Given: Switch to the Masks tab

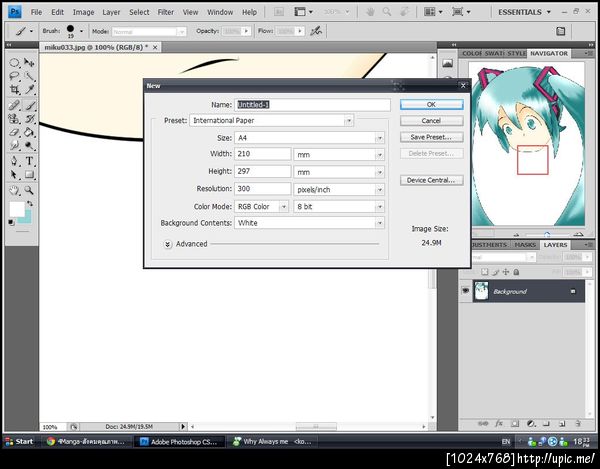Looking at the screenshot, I should [525, 245].
